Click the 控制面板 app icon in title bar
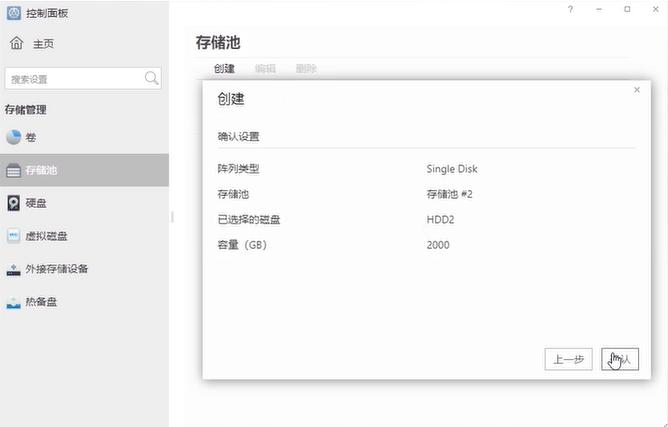This screenshot has width=668, height=427. point(13,13)
